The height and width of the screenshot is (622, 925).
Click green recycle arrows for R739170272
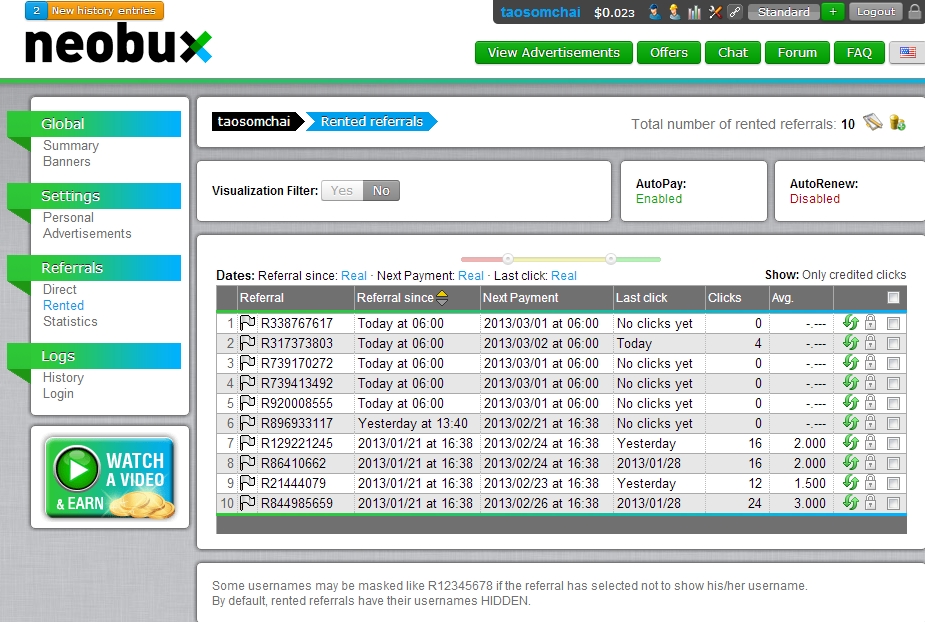tap(850, 362)
